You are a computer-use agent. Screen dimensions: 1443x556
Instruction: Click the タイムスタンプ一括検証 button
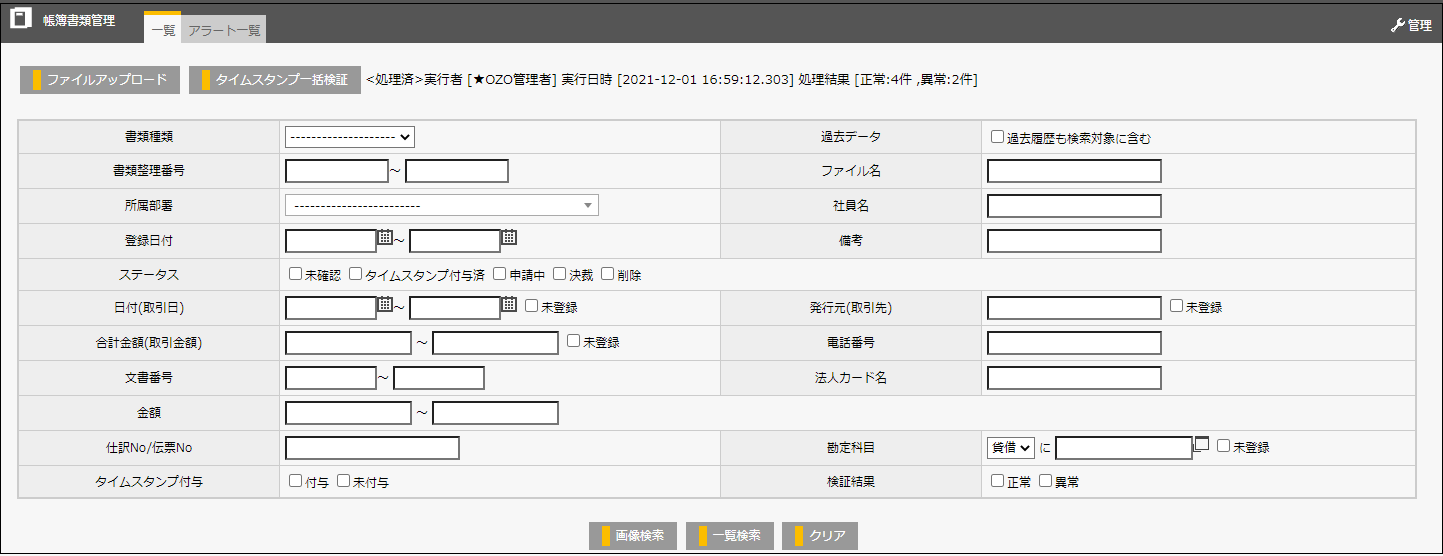274,80
